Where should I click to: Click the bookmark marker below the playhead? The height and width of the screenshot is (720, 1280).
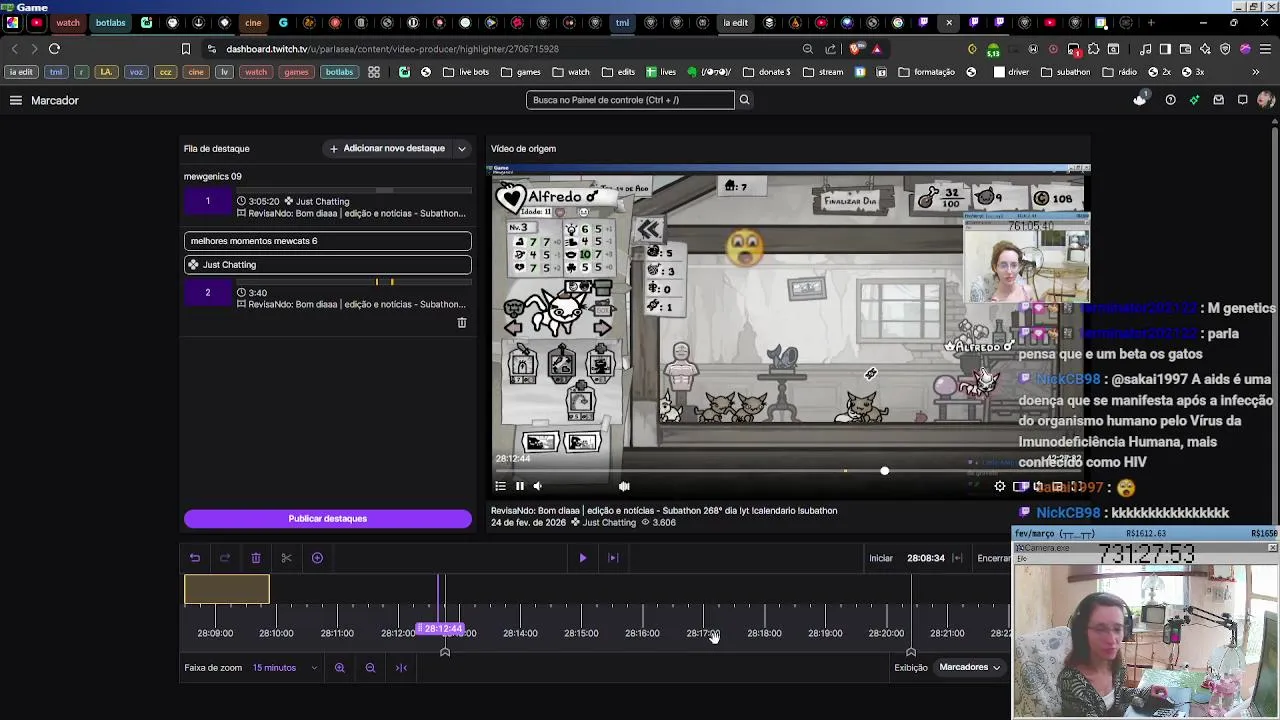coord(445,652)
